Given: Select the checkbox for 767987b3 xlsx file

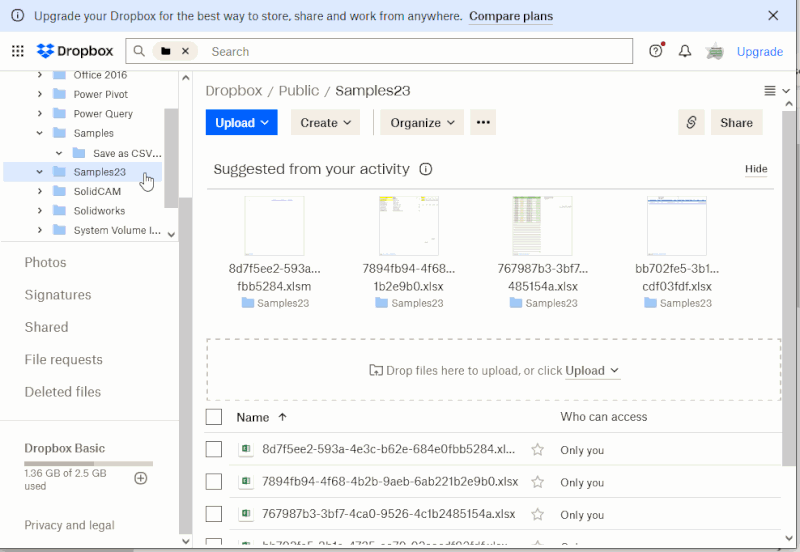Looking at the screenshot, I should [x=214, y=514].
